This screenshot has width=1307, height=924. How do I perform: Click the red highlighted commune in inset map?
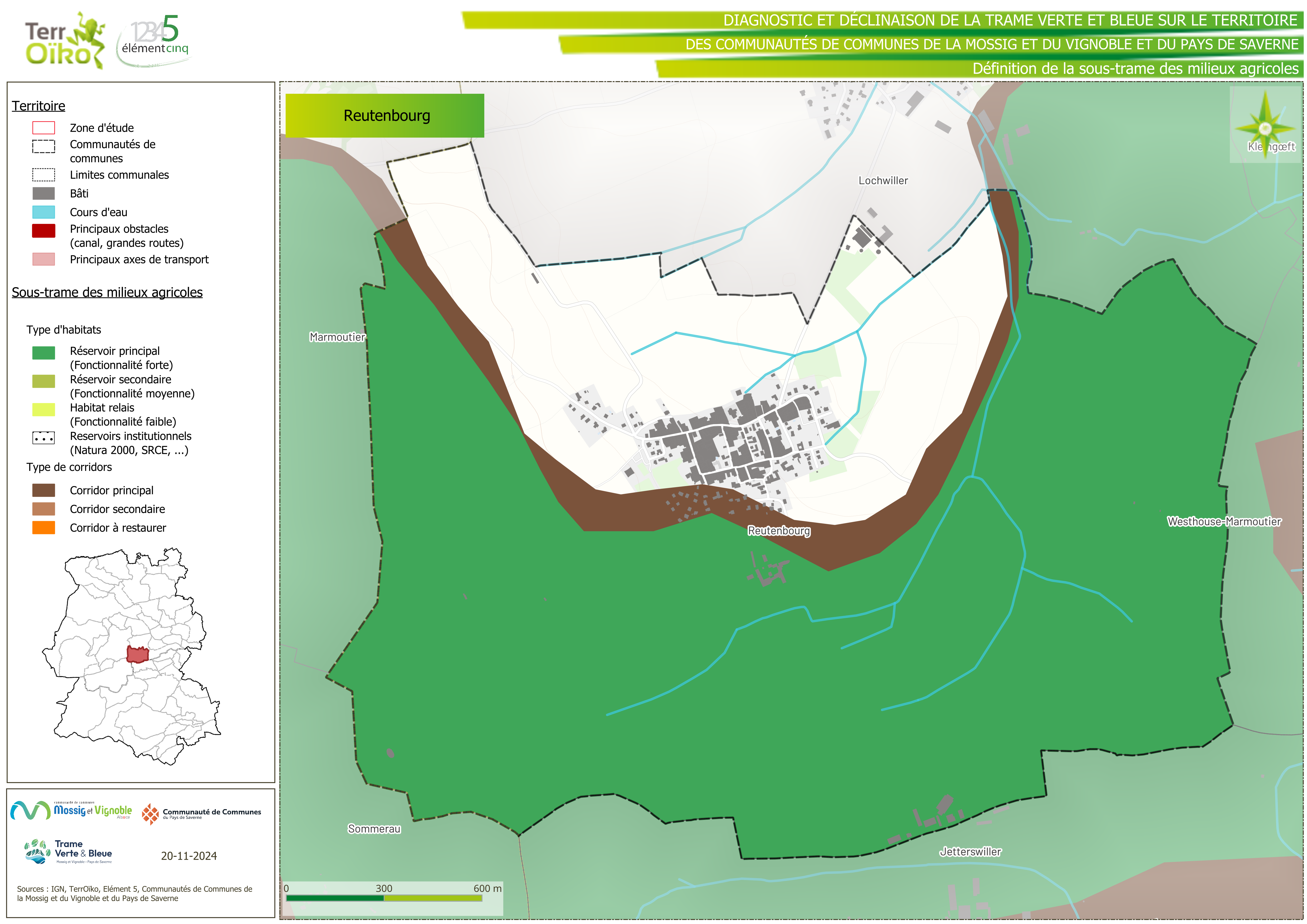click(137, 655)
